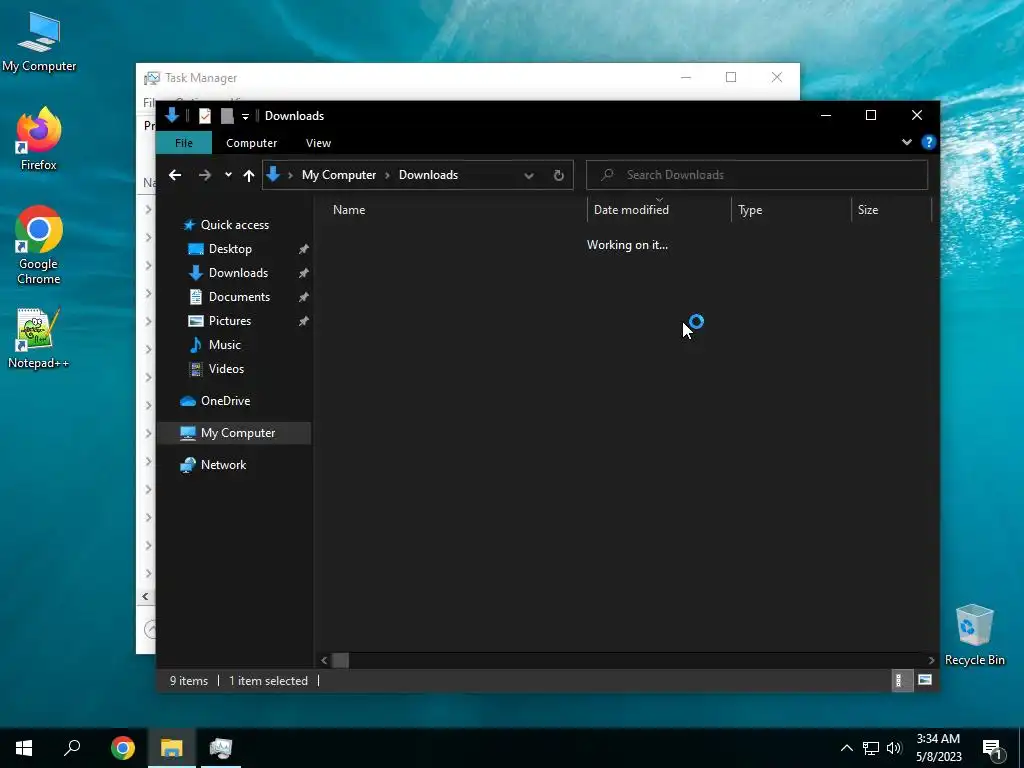Screen dimensions: 1024x768
Task: Open the volume tray icon
Action: pos(894,748)
